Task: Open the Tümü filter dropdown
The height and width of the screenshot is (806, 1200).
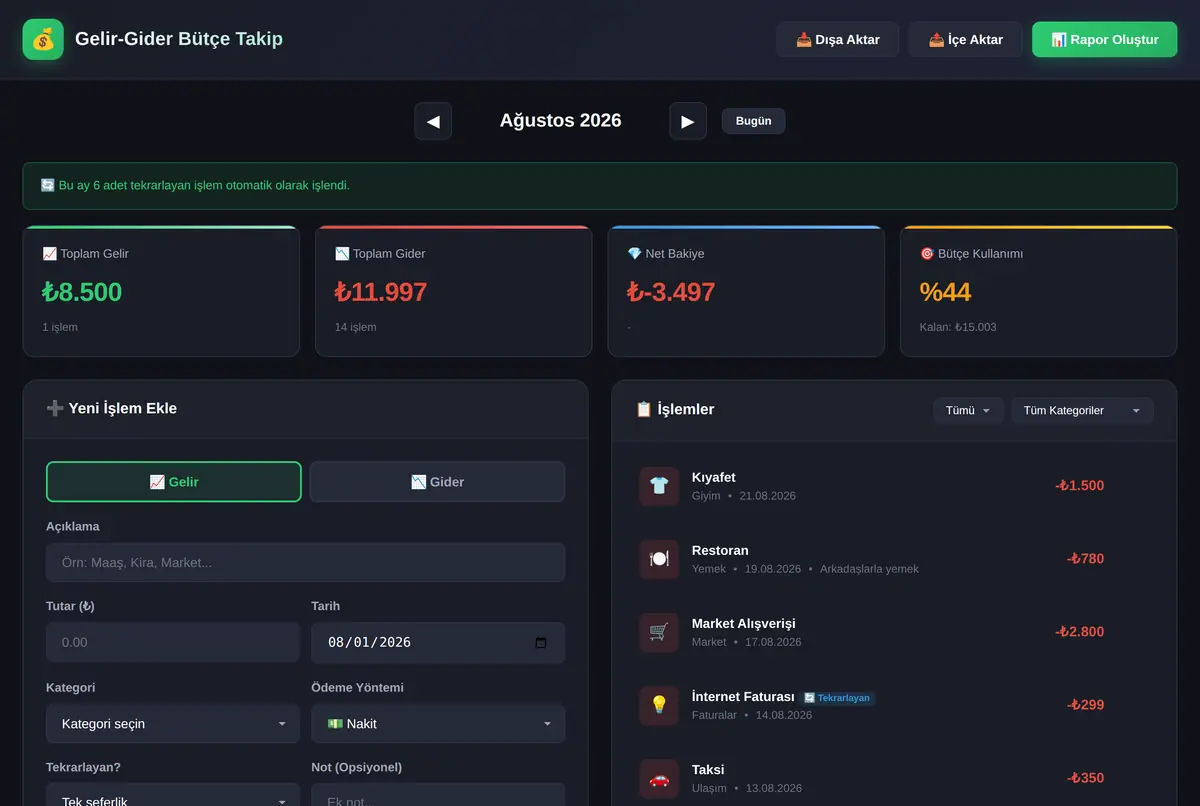Action: 968,411
